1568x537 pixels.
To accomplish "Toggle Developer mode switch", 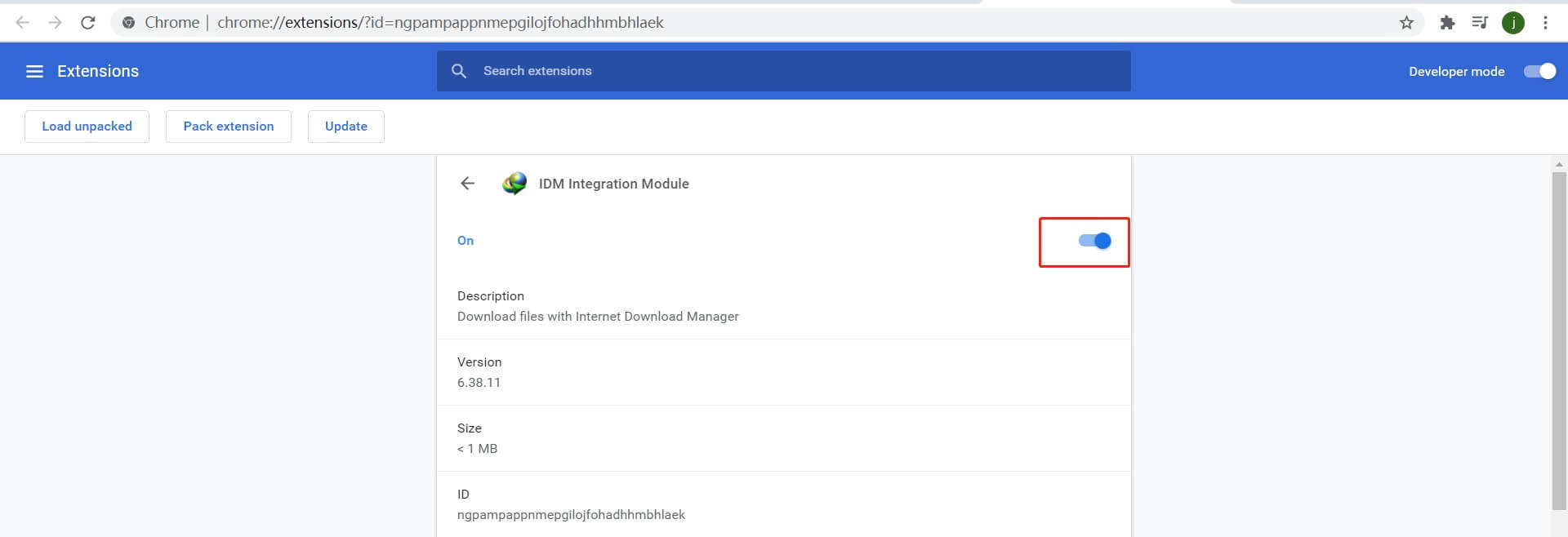I will (x=1539, y=71).
